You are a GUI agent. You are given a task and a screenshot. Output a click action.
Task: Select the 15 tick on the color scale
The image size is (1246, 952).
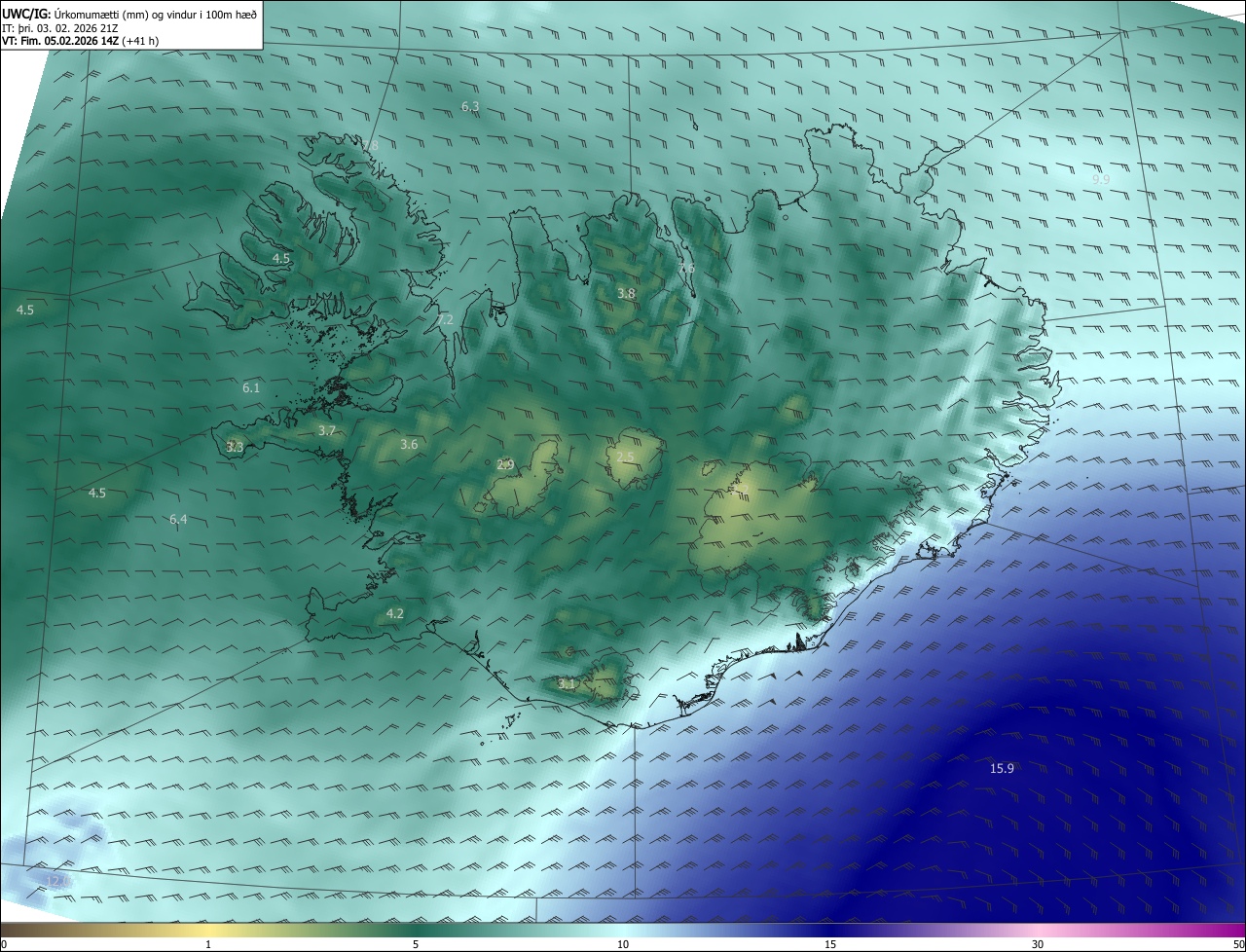(x=830, y=944)
